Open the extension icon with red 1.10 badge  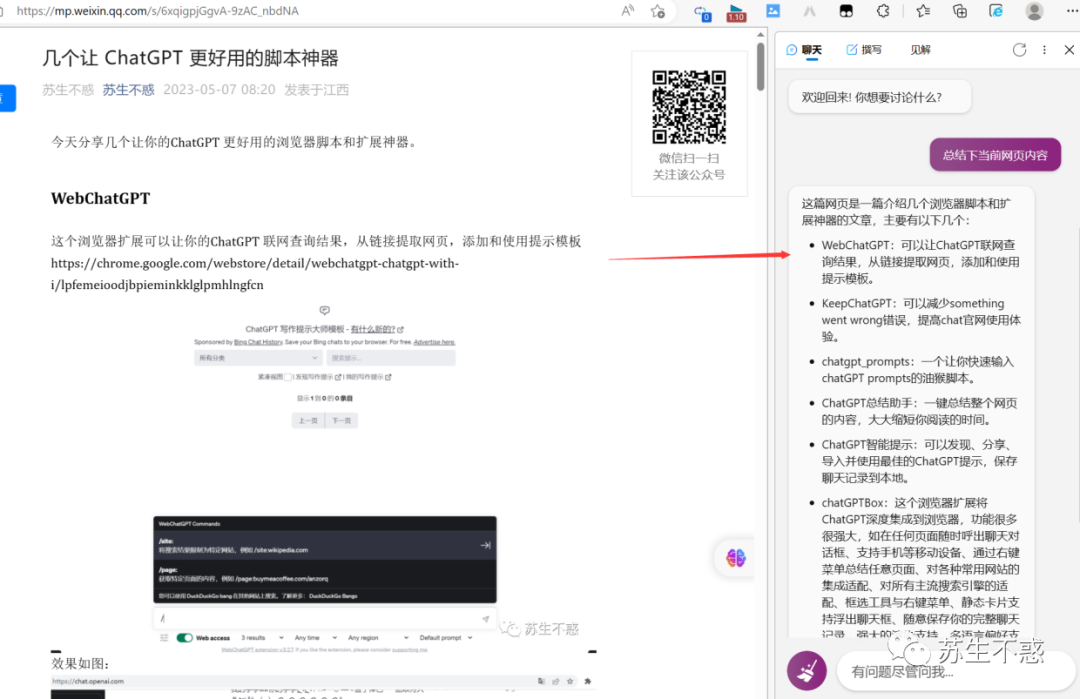pyautogui.click(x=736, y=12)
